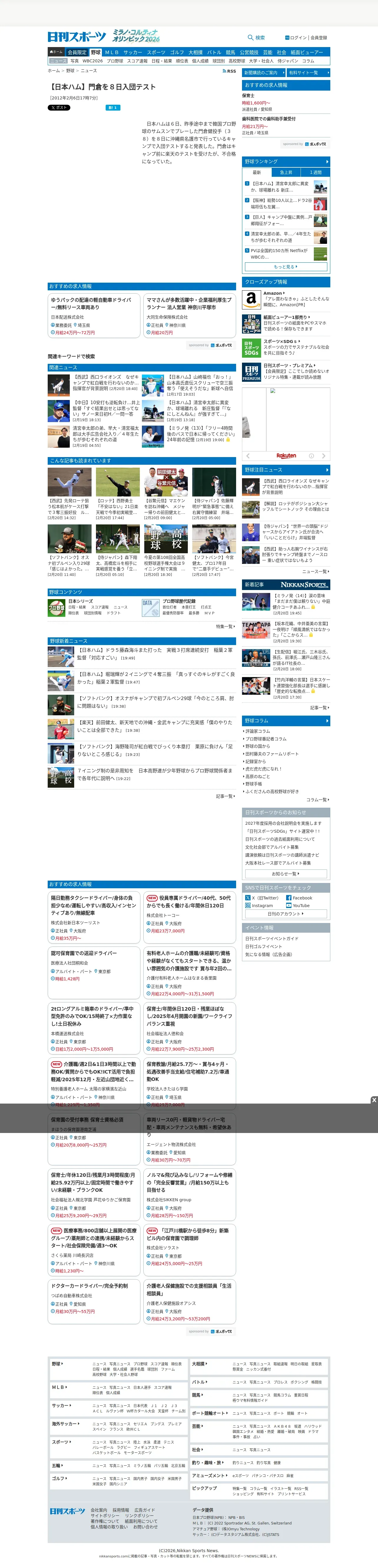Click the DATA icon beside プロ野球歴代記録
This screenshot has height=1568, width=378.
151,607
